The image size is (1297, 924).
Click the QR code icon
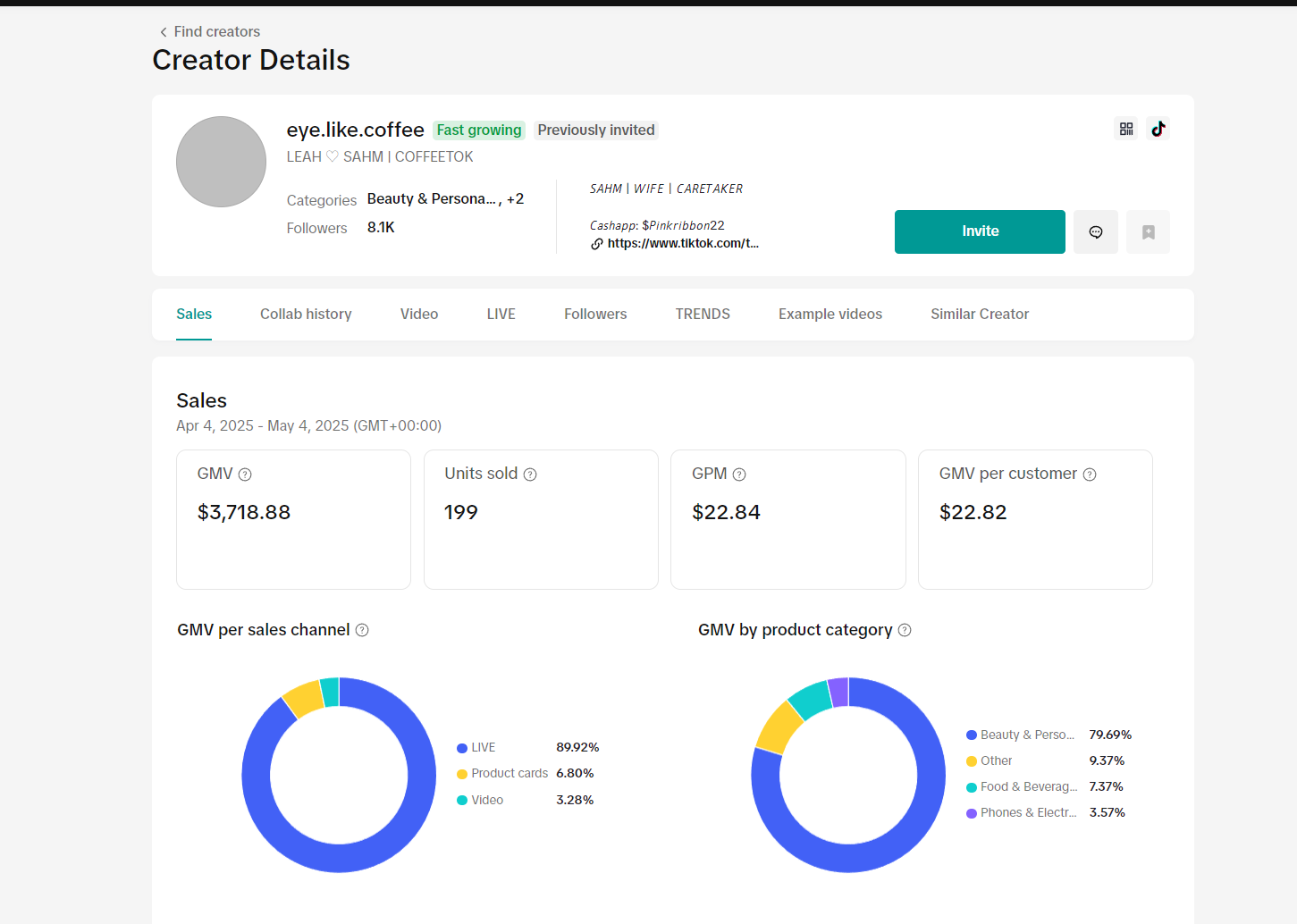point(1126,129)
